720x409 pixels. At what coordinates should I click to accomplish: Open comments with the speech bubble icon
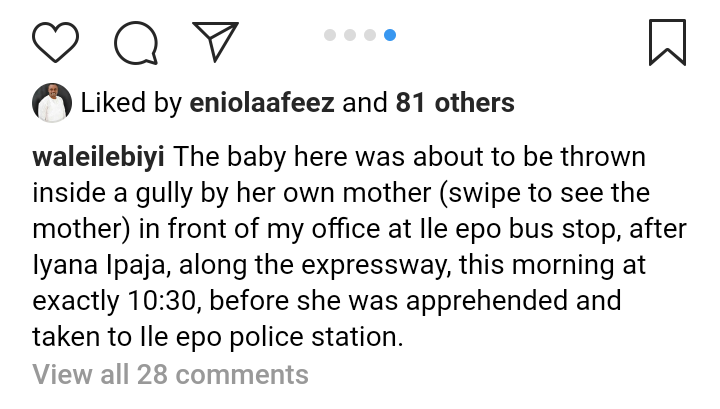click(136, 41)
